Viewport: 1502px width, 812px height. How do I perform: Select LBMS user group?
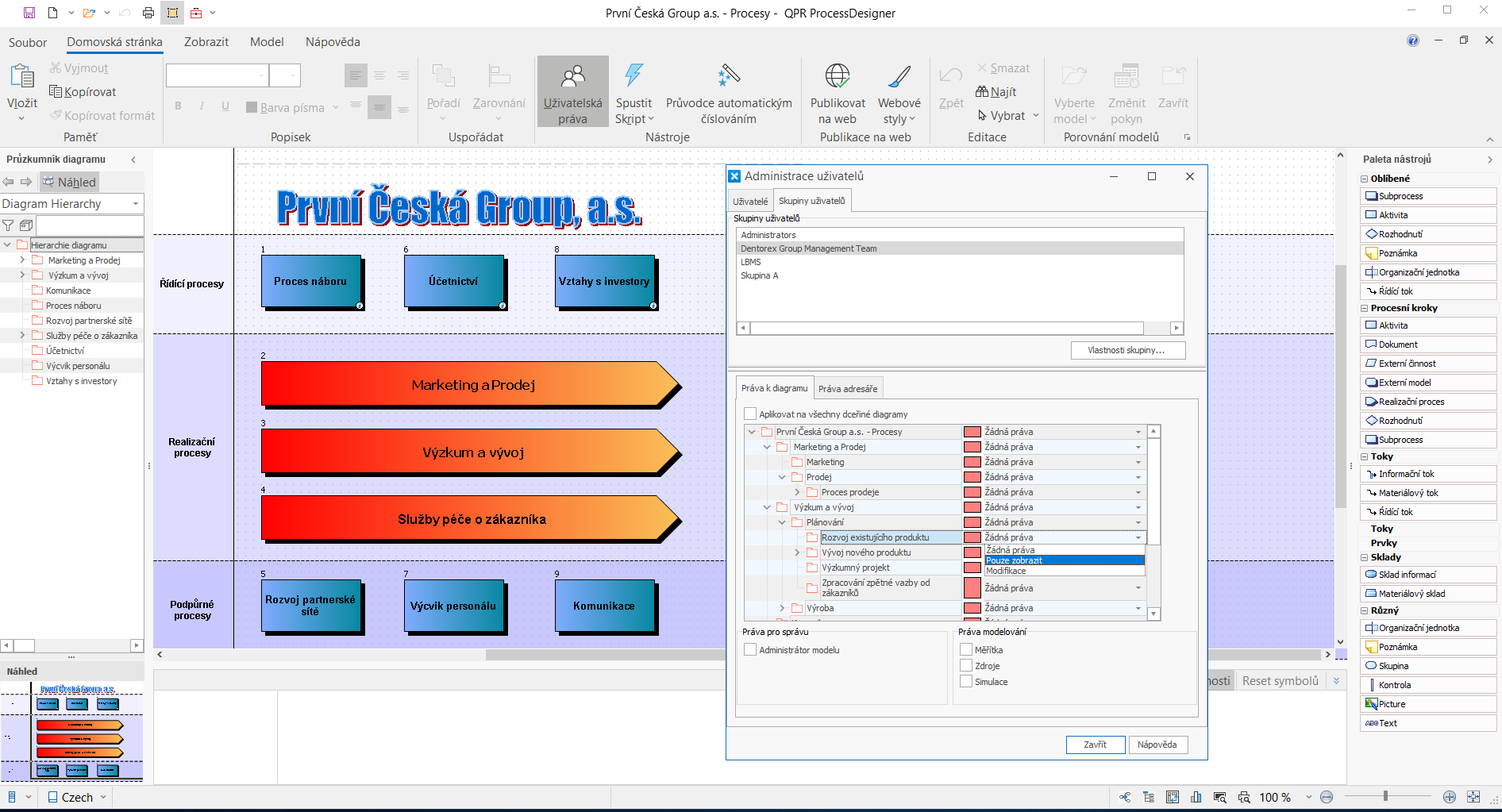coord(960,262)
